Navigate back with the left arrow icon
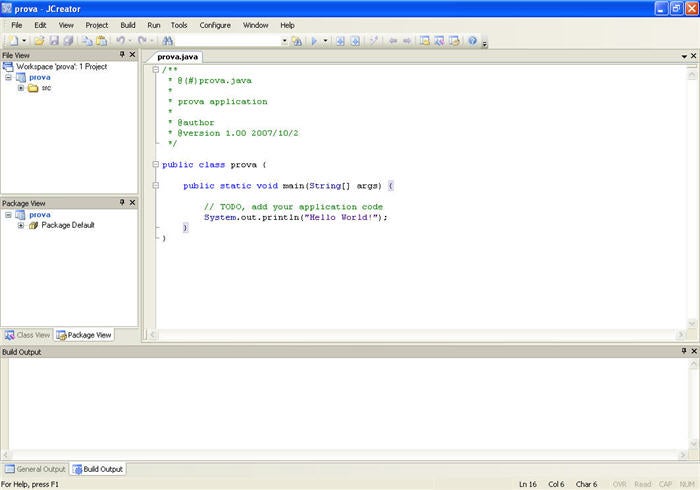This screenshot has width=700, height=490. (x=393, y=41)
